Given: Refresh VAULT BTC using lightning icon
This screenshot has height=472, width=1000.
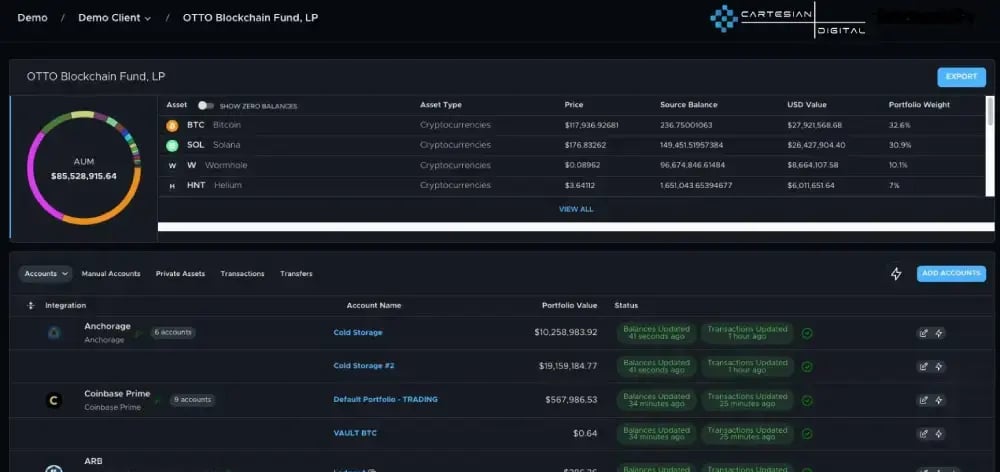Looking at the screenshot, I should (x=939, y=434).
